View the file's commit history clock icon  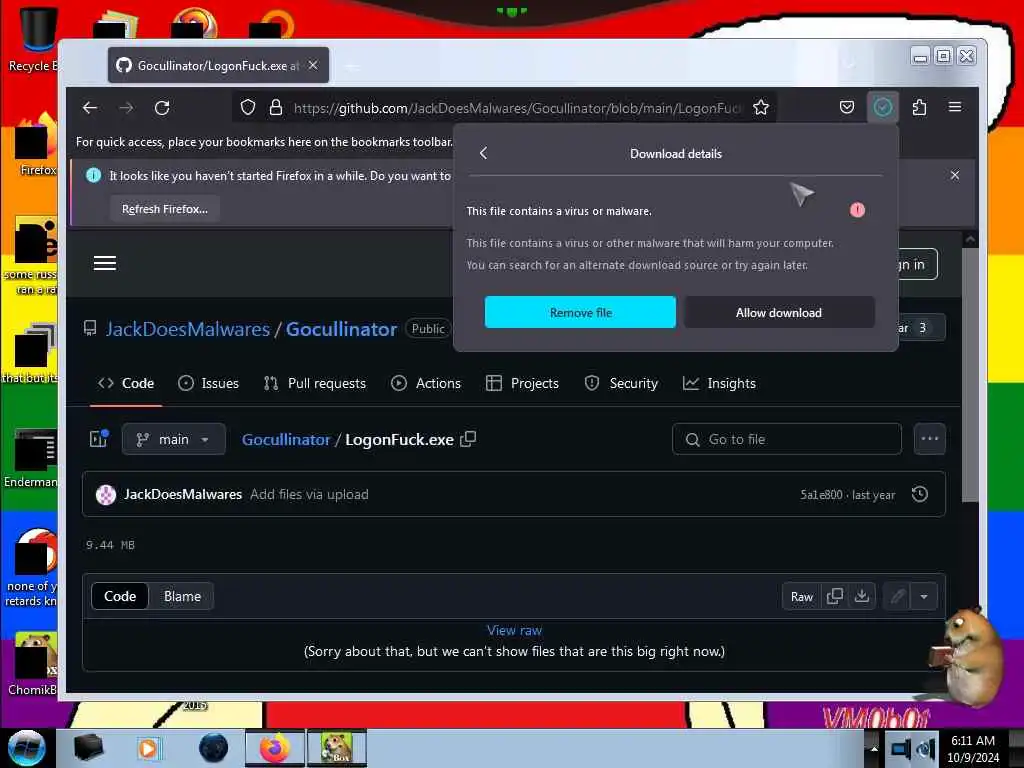tap(920, 494)
